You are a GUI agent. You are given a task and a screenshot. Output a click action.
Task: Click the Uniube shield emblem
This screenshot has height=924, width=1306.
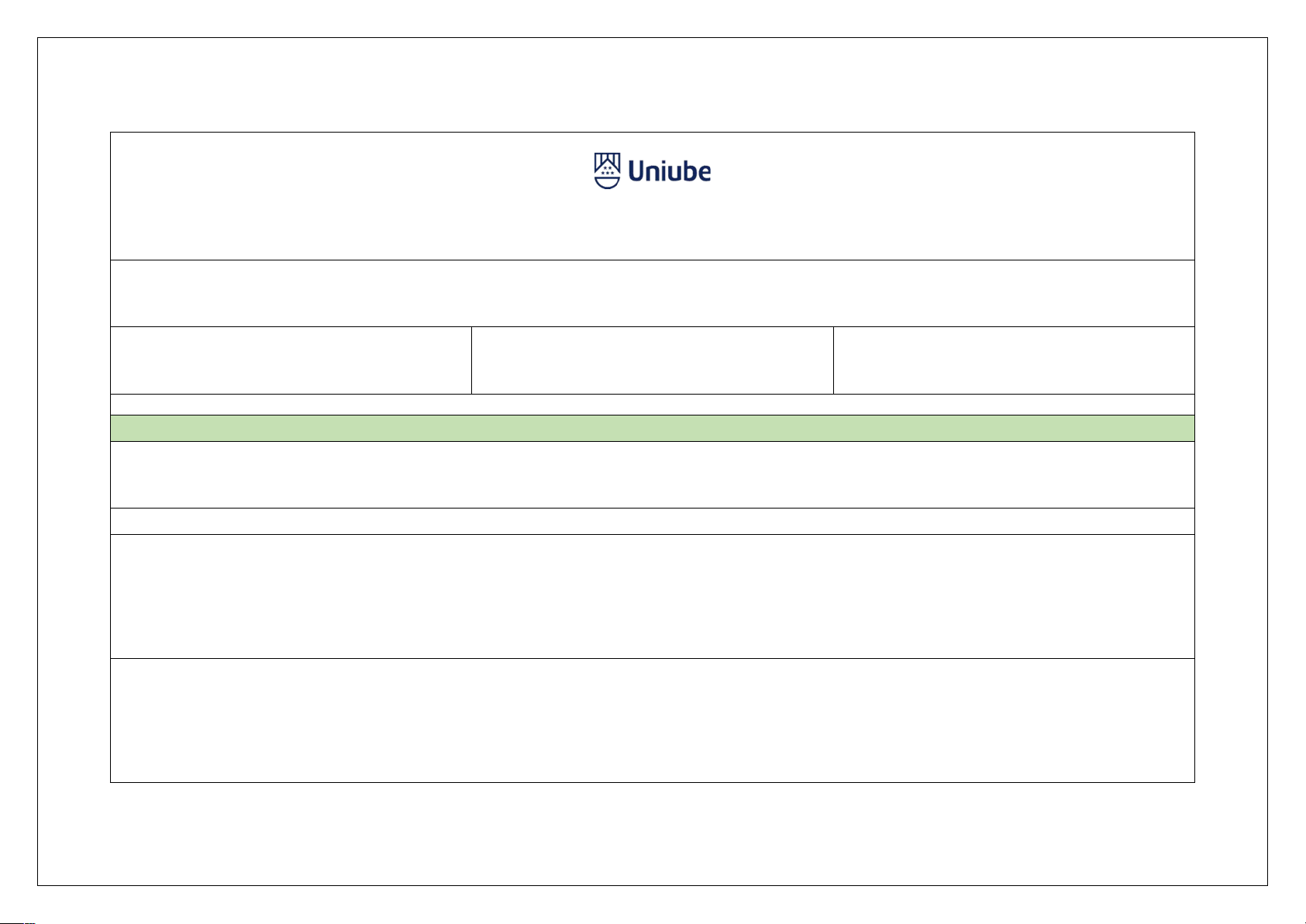coord(607,171)
